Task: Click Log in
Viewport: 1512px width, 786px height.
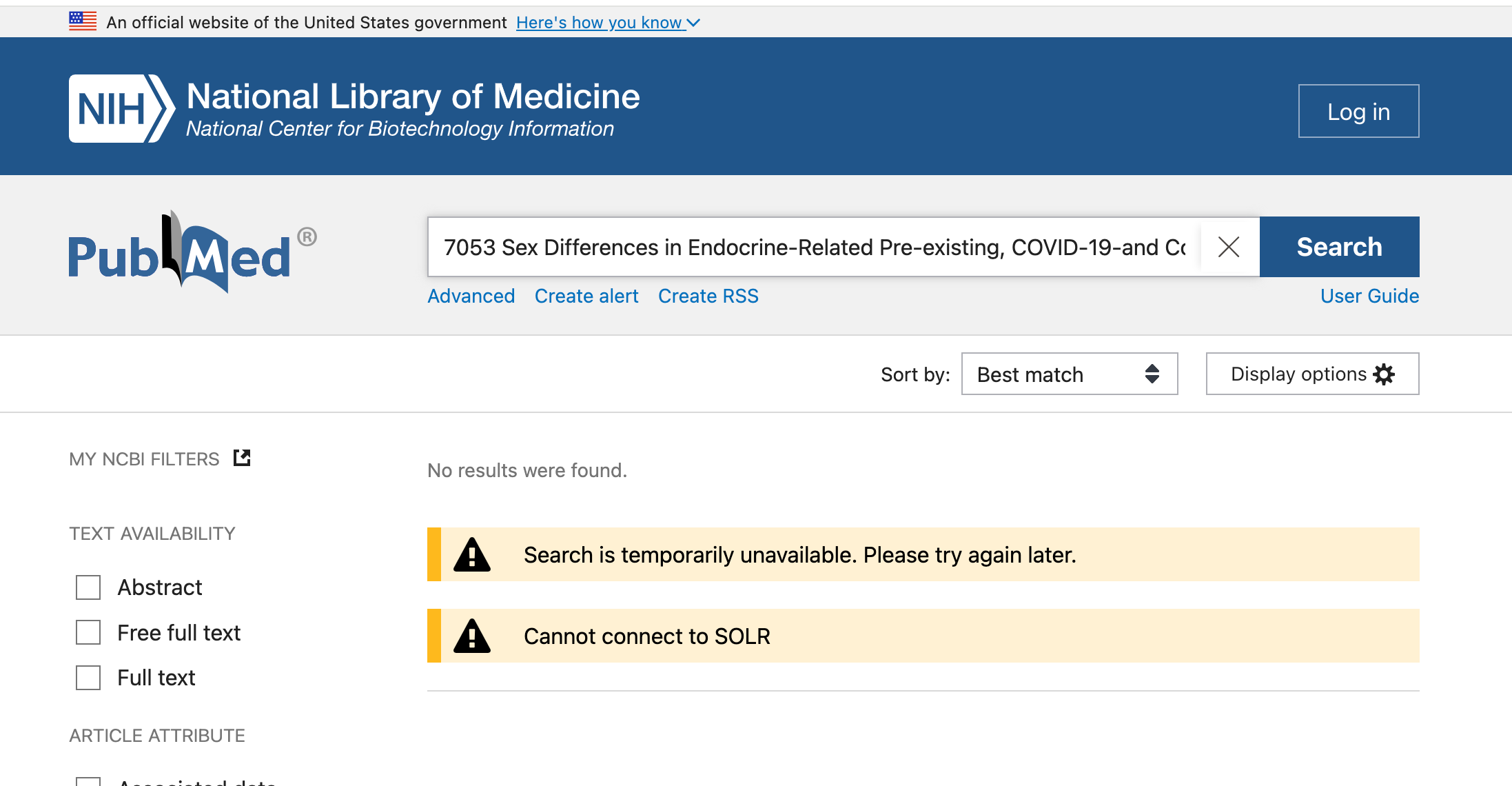Action: tap(1358, 110)
